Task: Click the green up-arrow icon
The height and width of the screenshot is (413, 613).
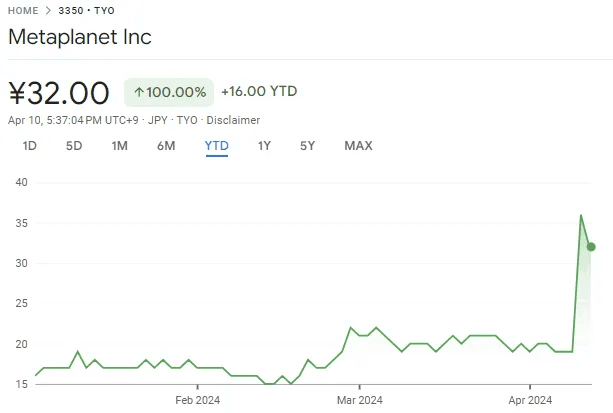Action: 139,93
